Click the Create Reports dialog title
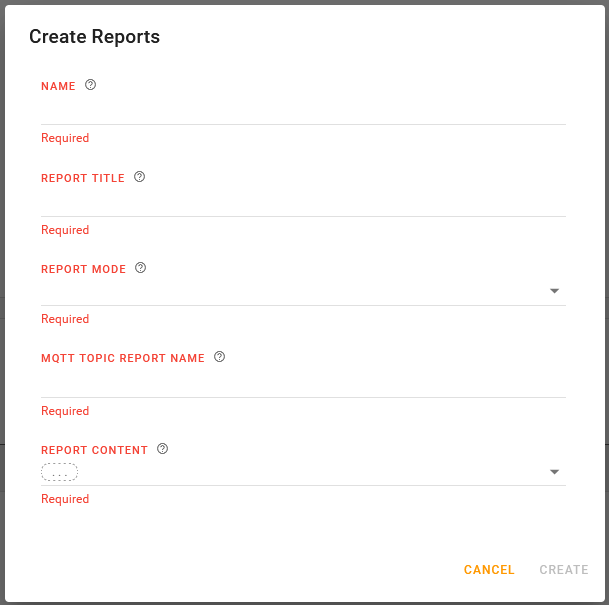The image size is (609, 605). 95,37
